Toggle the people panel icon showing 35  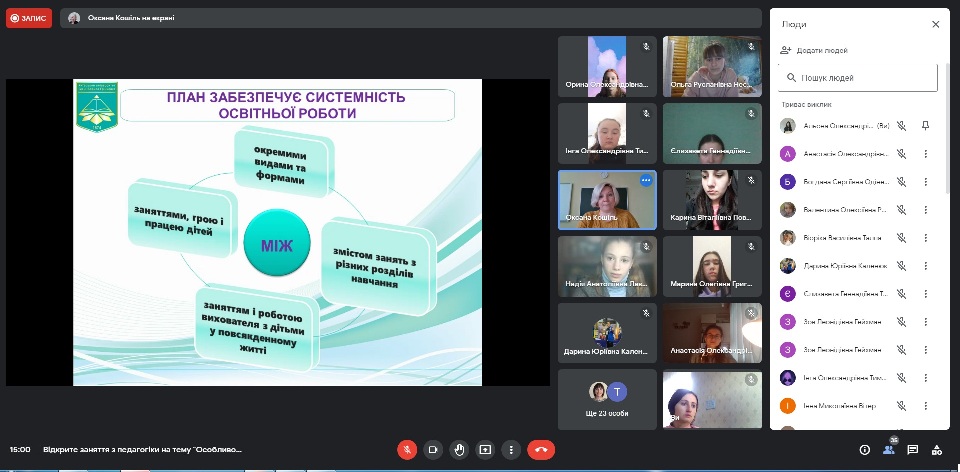point(888,450)
